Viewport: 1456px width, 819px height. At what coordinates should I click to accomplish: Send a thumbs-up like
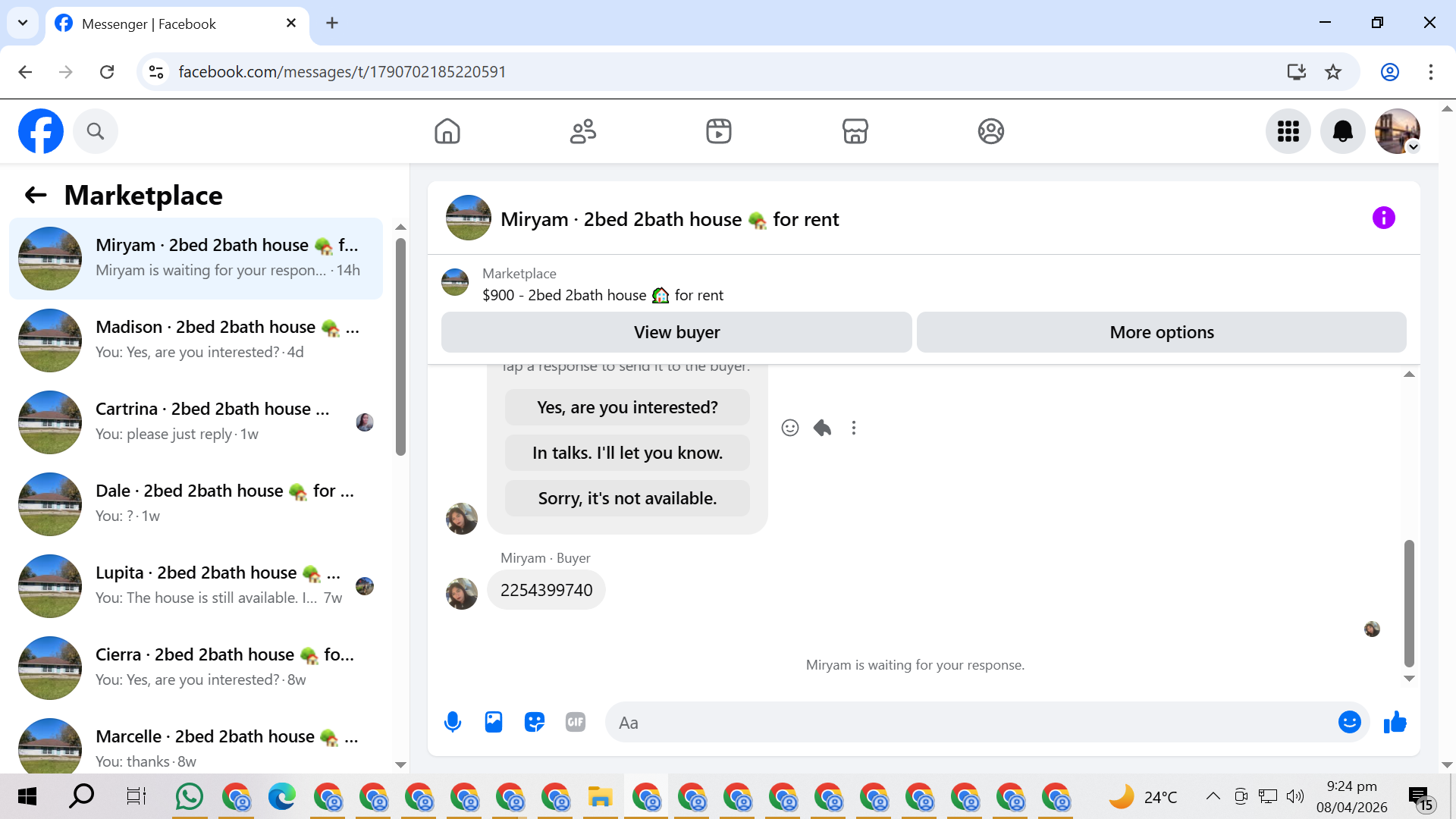point(1395,722)
